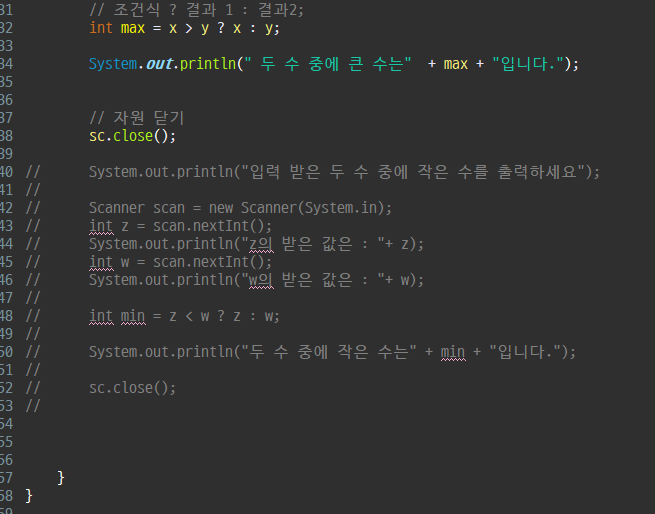Click the commented println "입력 받은 두 수 중에 작은 수를 출력하세요"

point(344,172)
